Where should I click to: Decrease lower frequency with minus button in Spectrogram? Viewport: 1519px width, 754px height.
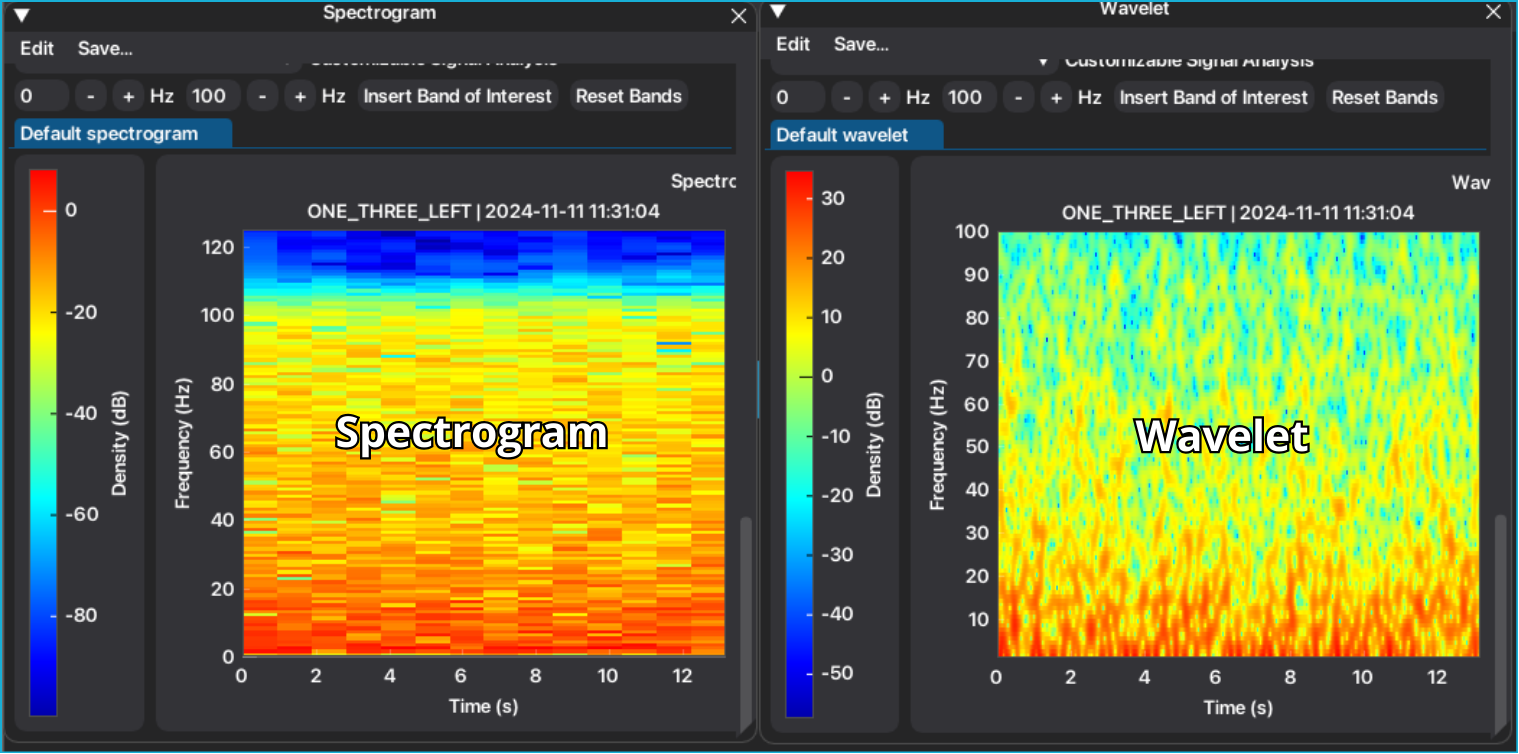click(x=90, y=96)
